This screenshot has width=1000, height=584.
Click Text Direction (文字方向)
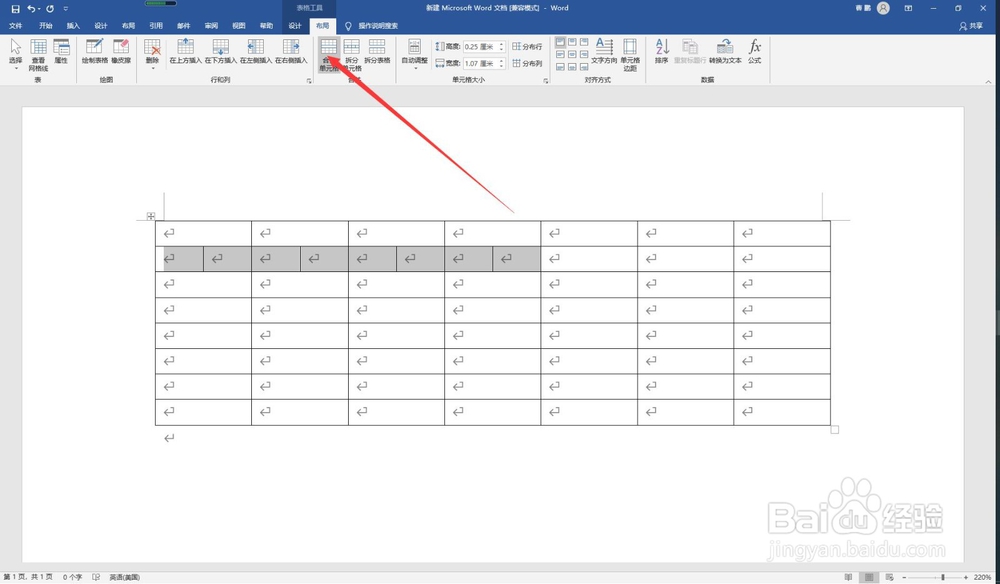(604, 51)
